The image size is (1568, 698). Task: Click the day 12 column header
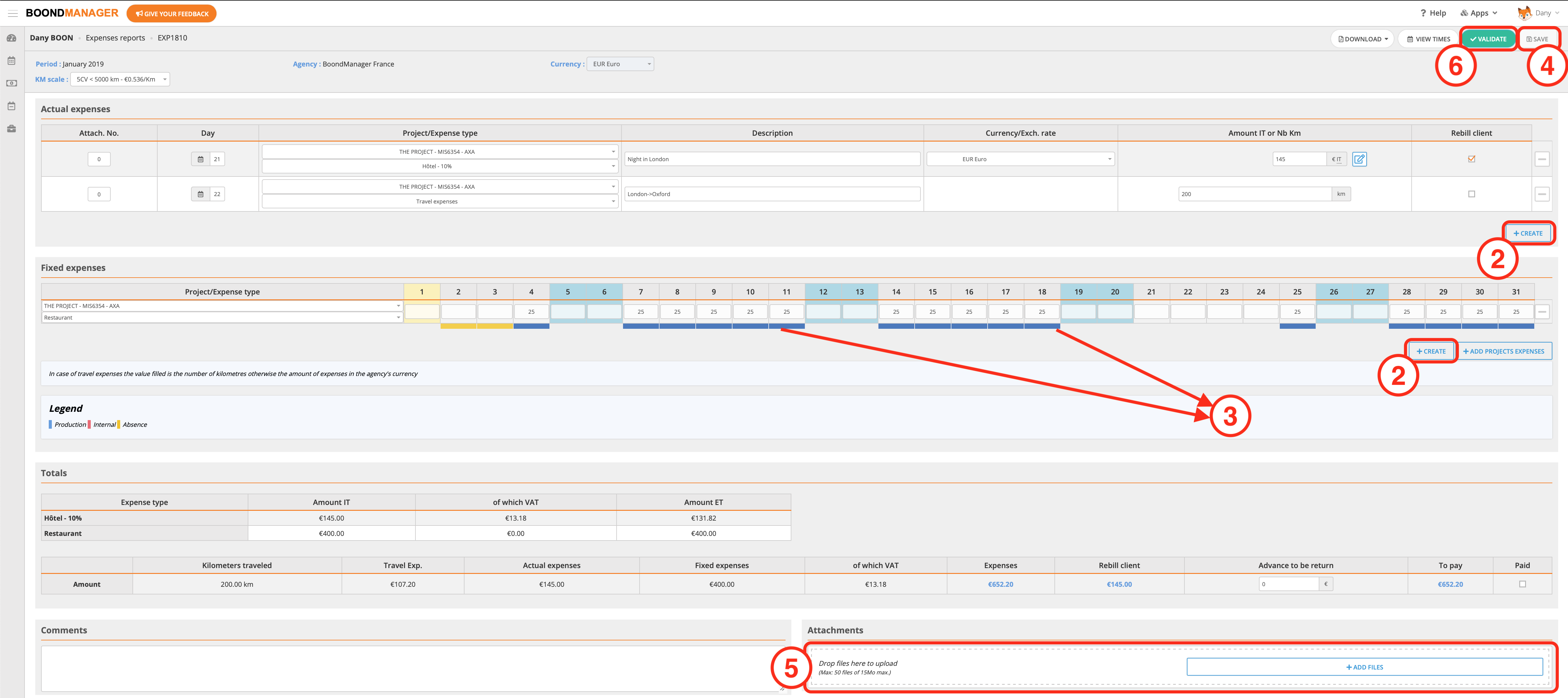[x=823, y=292]
